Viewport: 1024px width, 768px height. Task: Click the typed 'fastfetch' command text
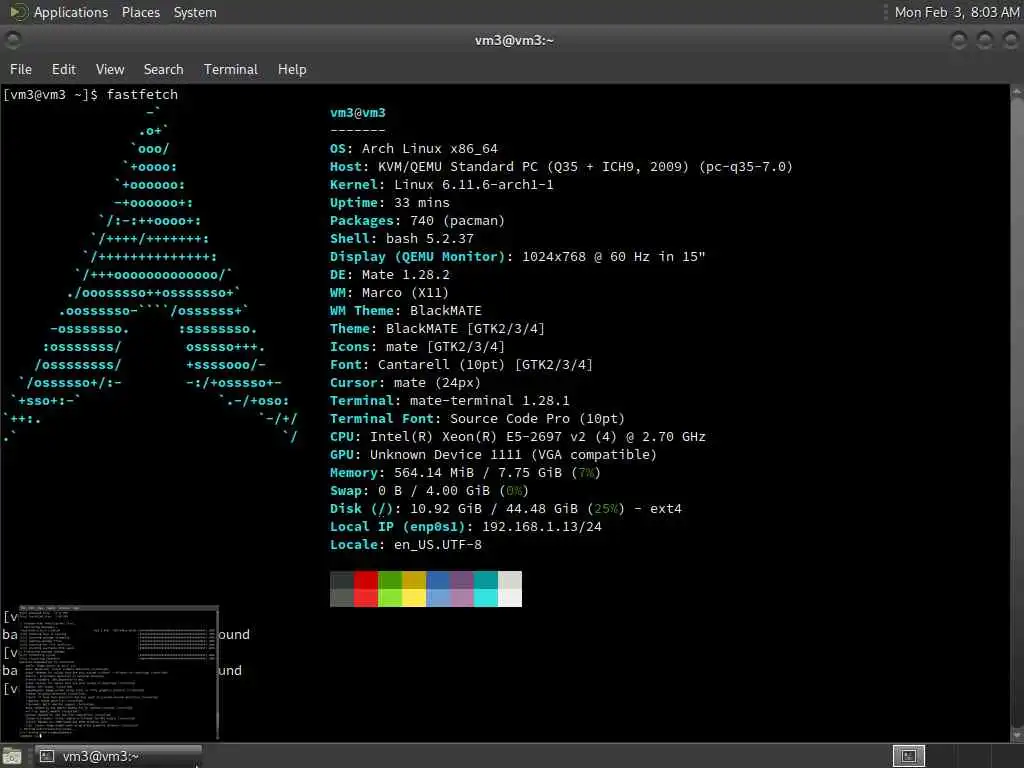tap(142, 95)
